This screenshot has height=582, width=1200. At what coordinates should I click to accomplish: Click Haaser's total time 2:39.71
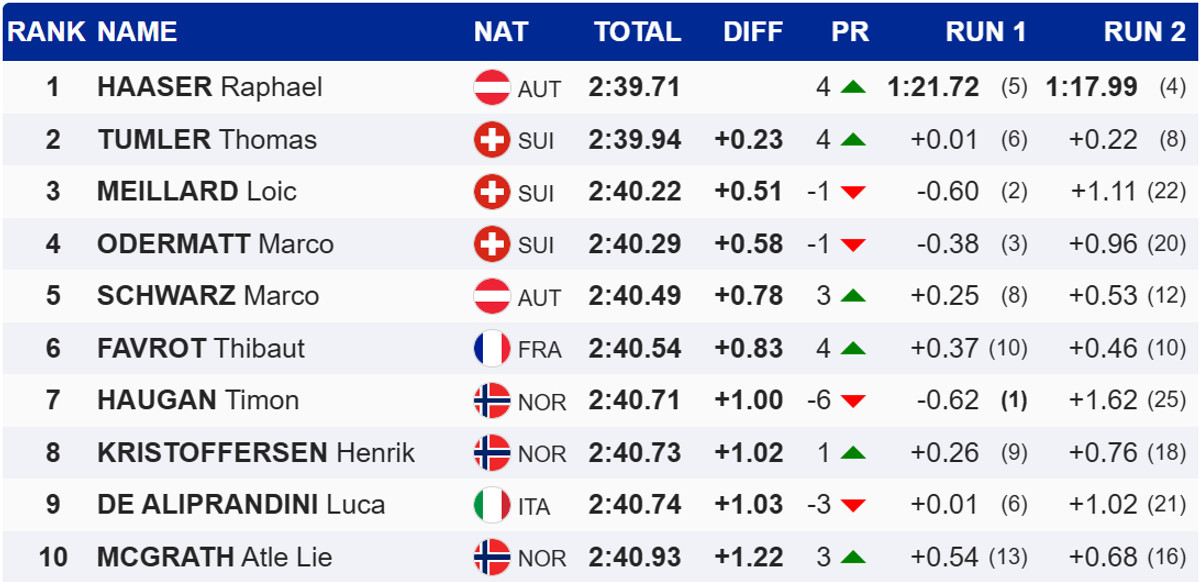point(634,88)
